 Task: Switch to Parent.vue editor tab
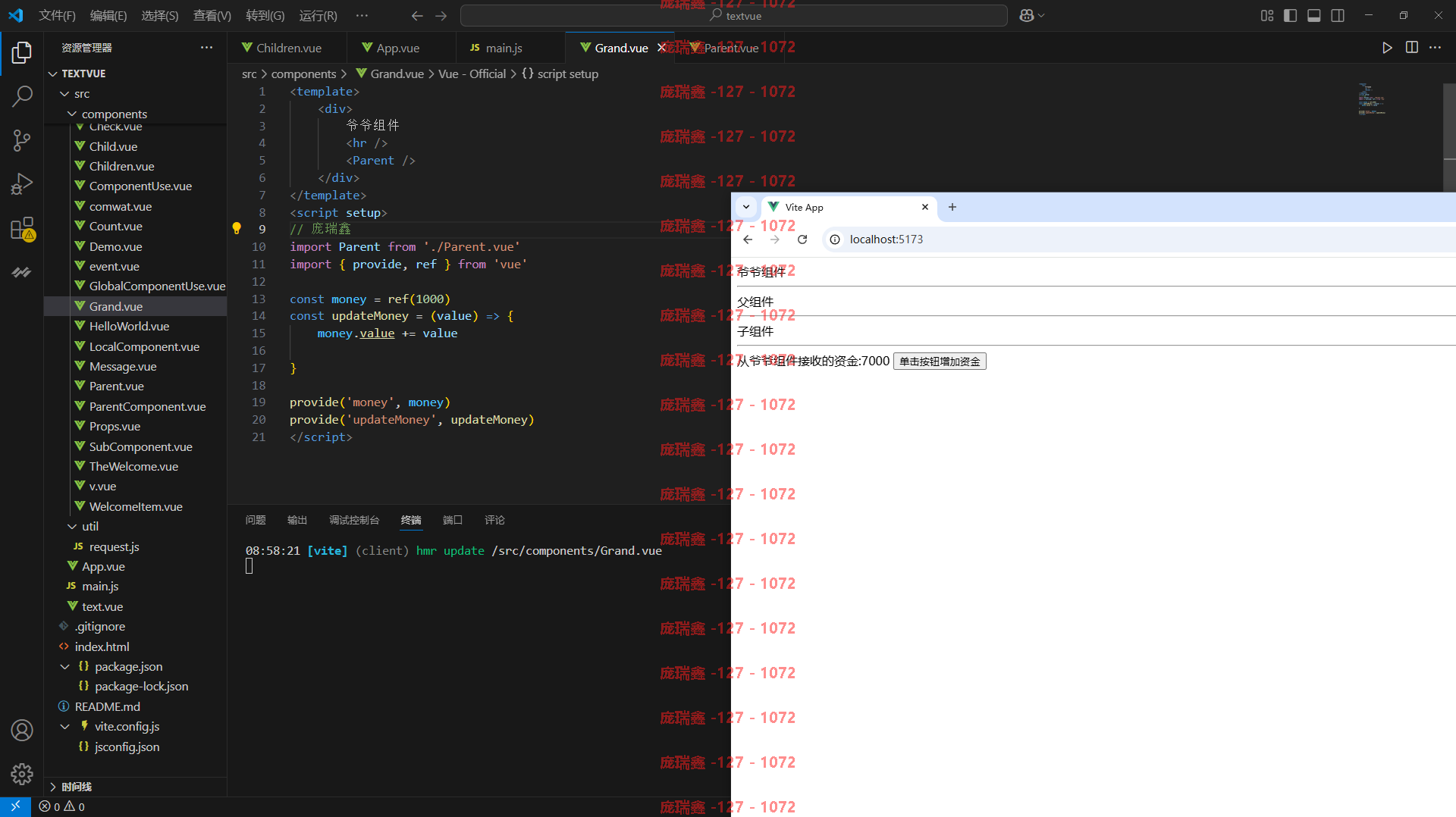730,48
